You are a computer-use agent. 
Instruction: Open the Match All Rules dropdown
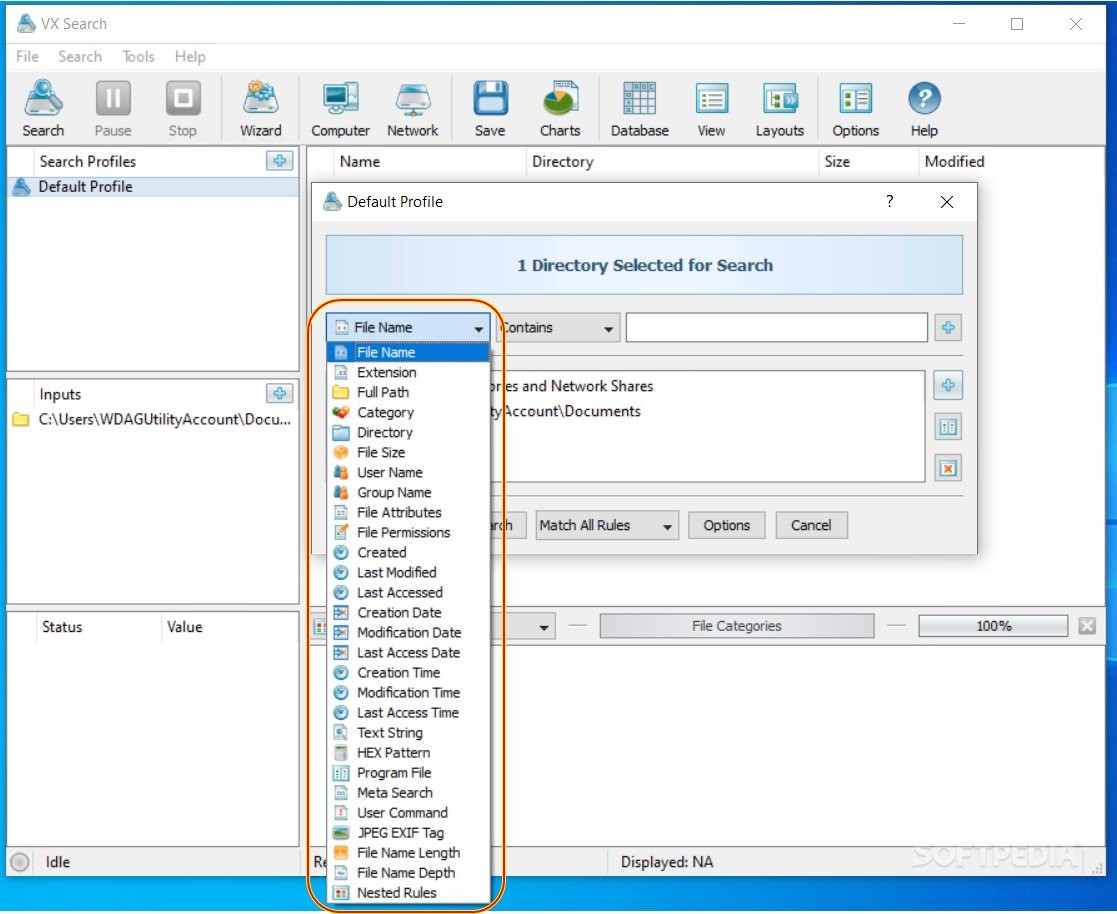pyautogui.click(x=607, y=526)
